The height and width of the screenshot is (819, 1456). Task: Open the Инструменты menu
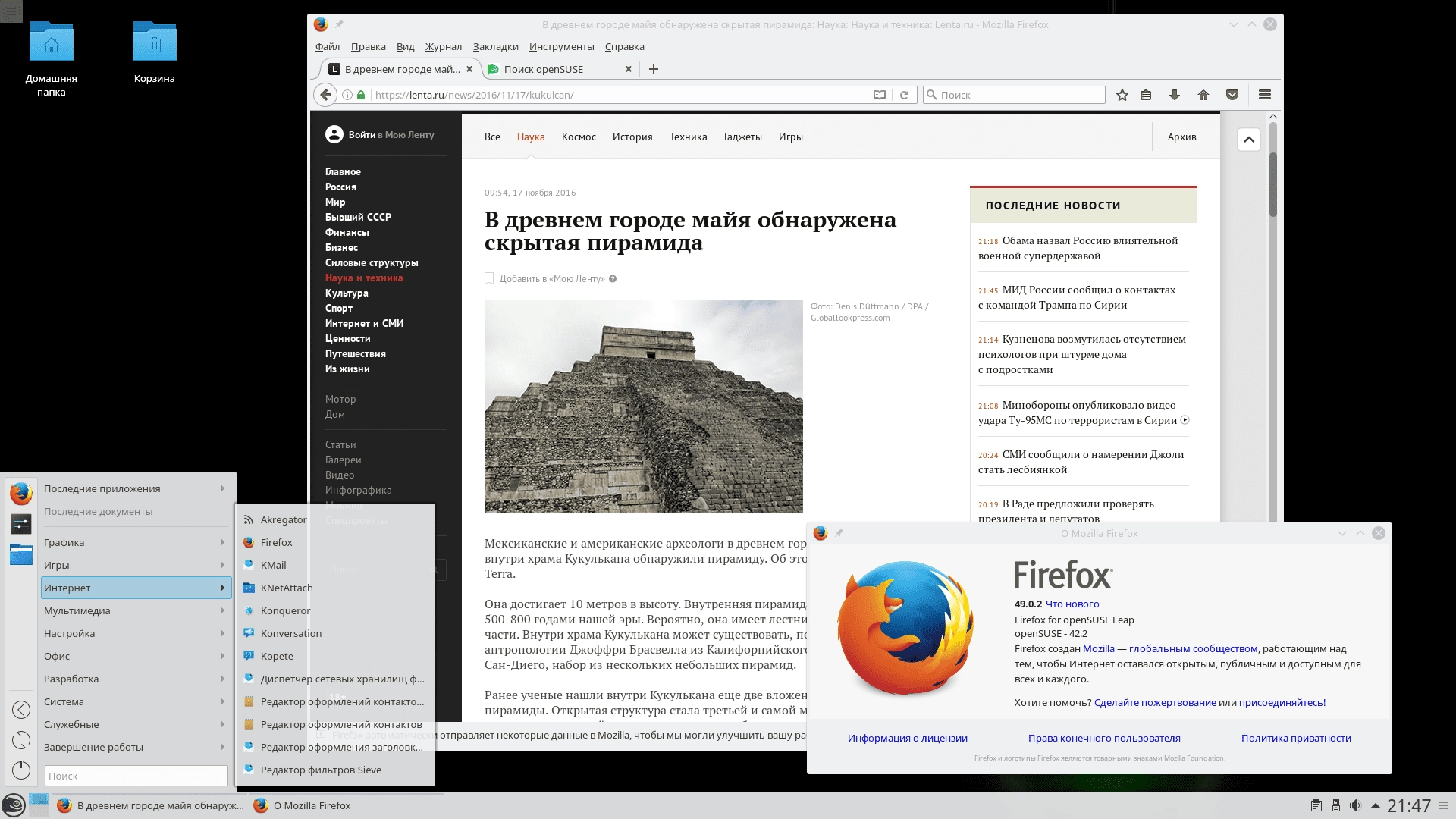pyautogui.click(x=561, y=47)
